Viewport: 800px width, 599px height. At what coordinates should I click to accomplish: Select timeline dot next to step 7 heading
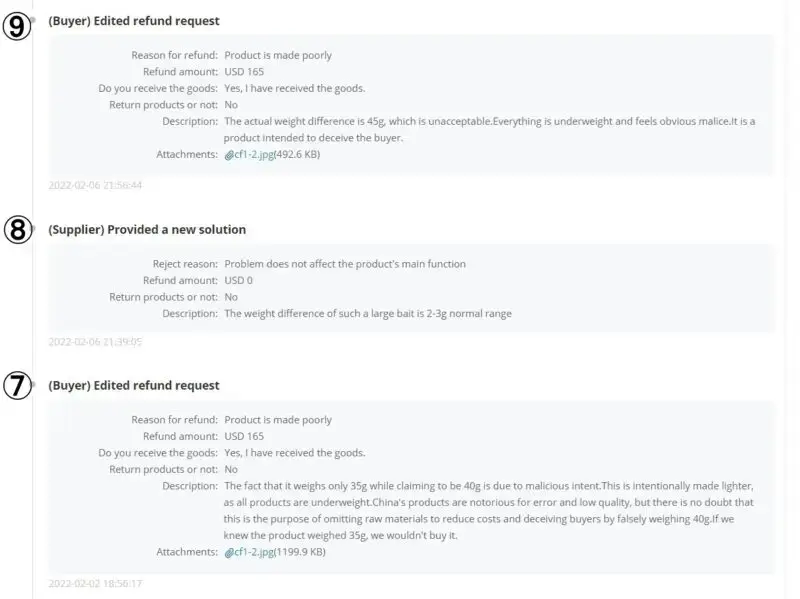click(x=34, y=385)
